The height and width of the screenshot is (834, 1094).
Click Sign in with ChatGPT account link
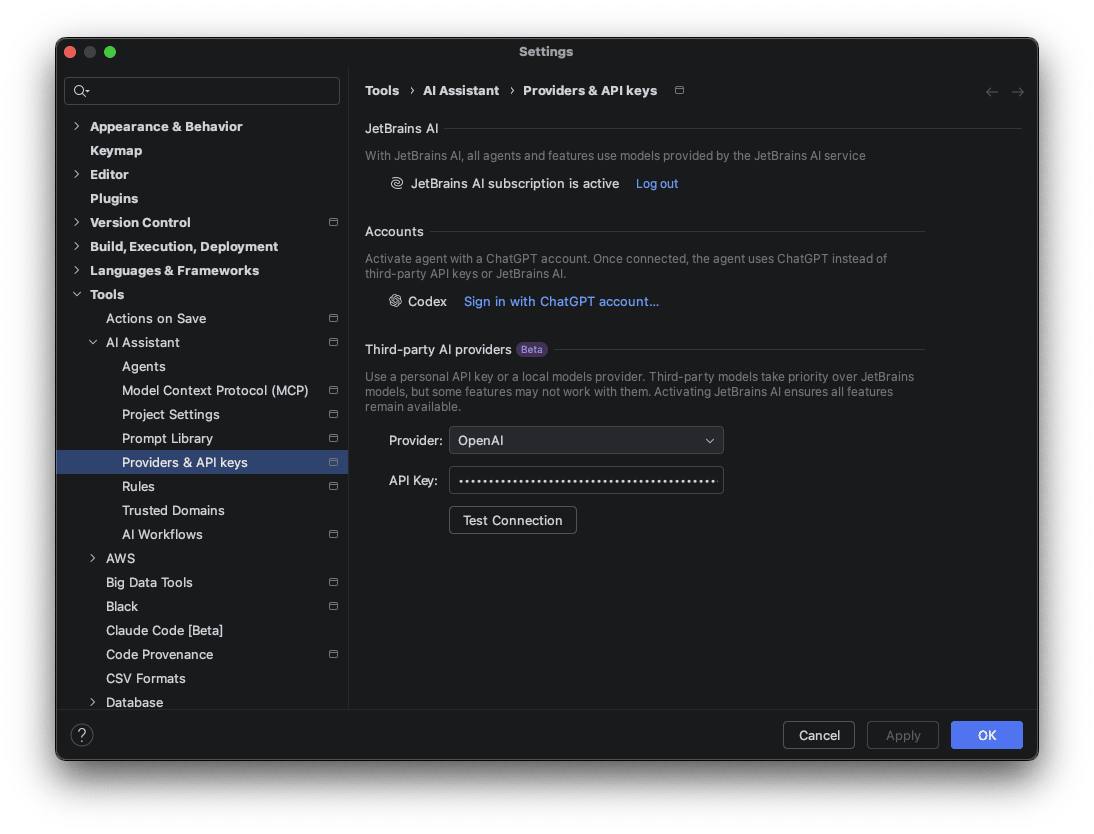pyautogui.click(x=561, y=301)
